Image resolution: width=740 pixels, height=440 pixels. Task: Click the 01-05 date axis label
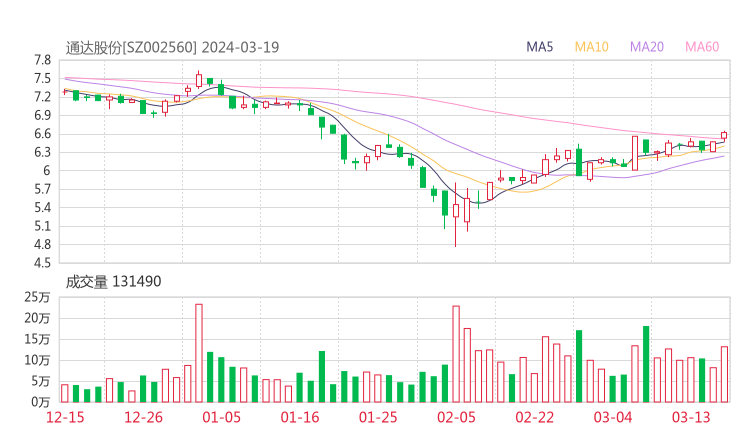tap(221, 417)
